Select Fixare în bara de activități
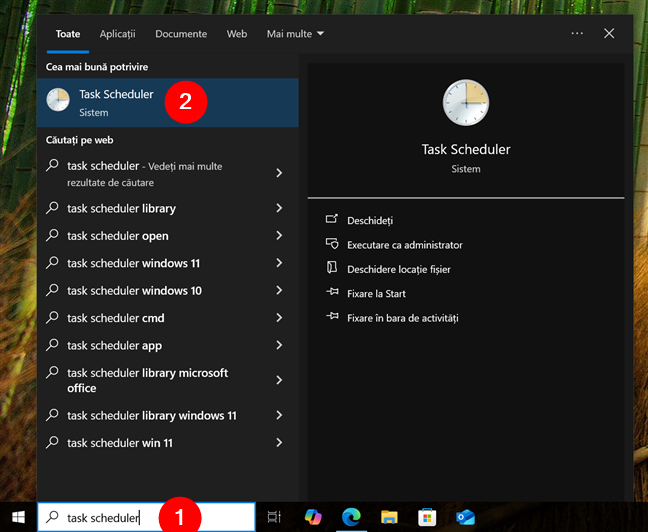The image size is (648, 532). coord(403,318)
